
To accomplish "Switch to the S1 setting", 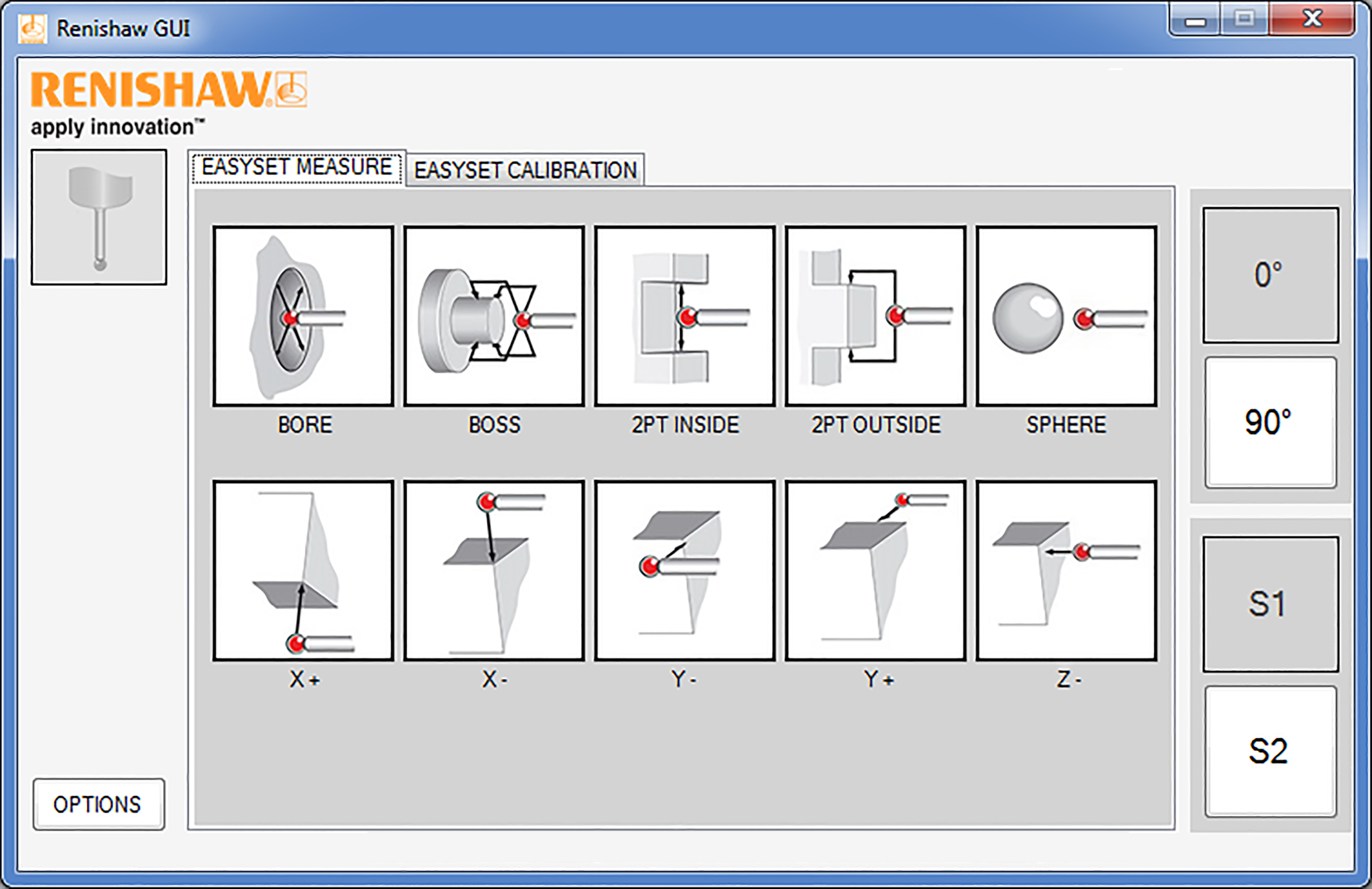I will tap(1270, 604).
